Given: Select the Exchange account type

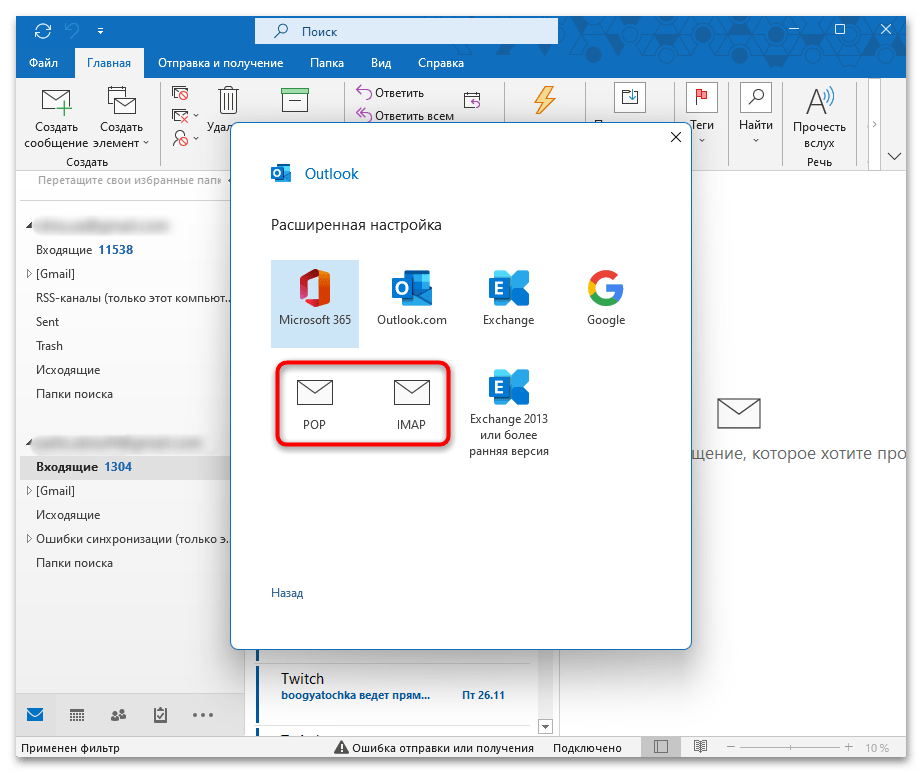Looking at the screenshot, I should [x=509, y=297].
